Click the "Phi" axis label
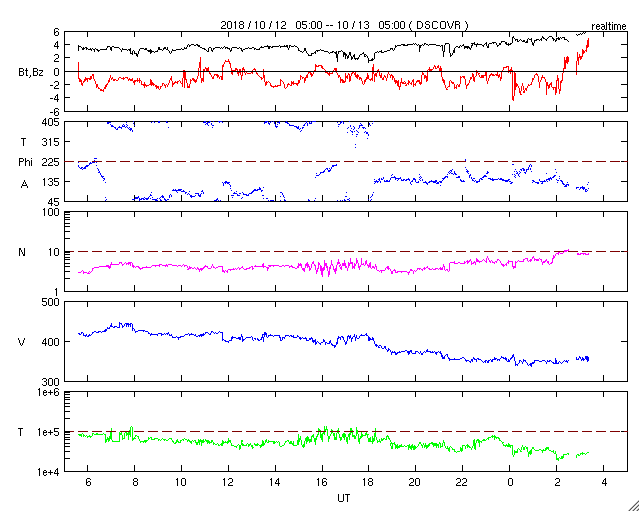This screenshot has height=512, width=640. click(25, 162)
